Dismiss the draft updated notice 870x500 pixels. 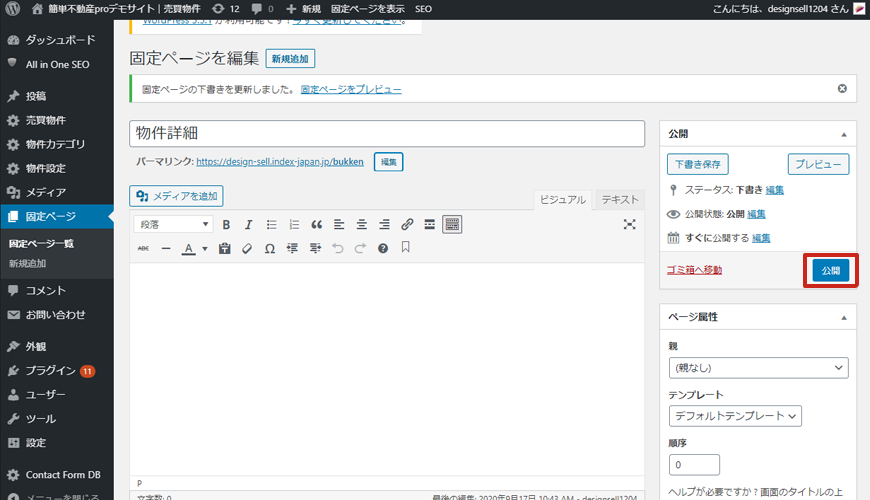[x=842, y=89]
